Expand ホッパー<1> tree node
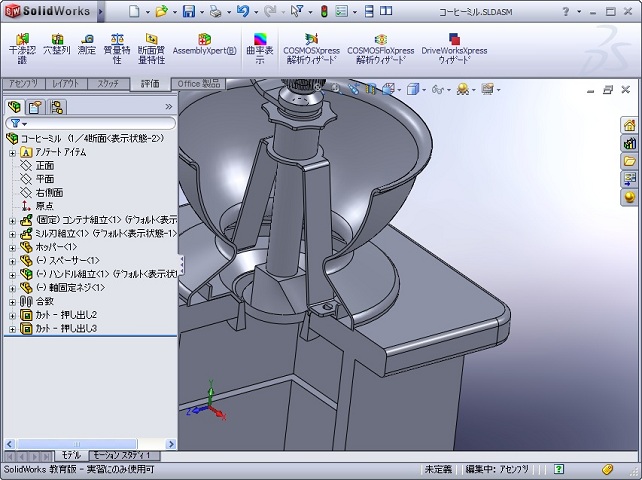 click(x=12, y=248)
